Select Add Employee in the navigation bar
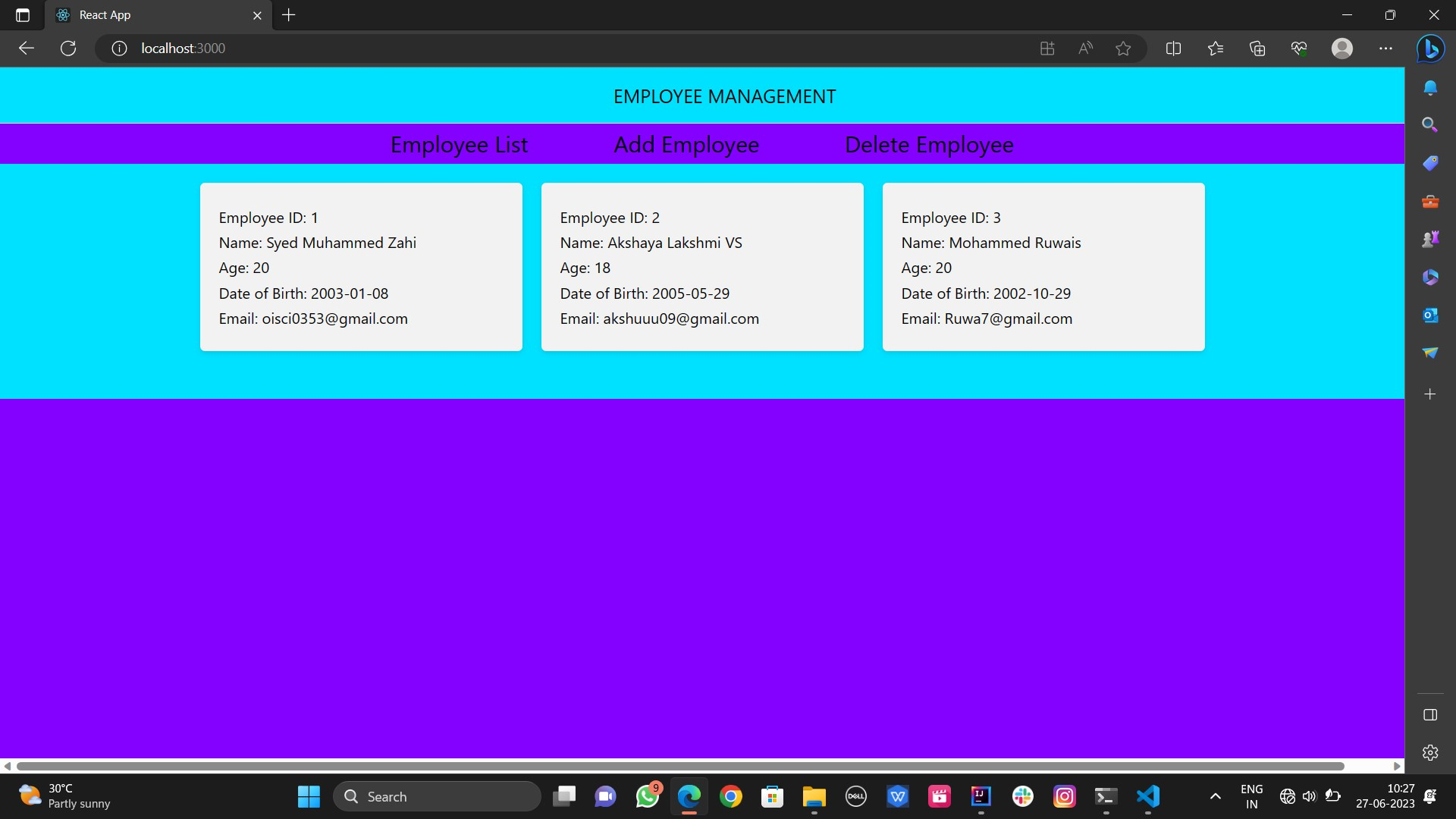 pos(686,144)
